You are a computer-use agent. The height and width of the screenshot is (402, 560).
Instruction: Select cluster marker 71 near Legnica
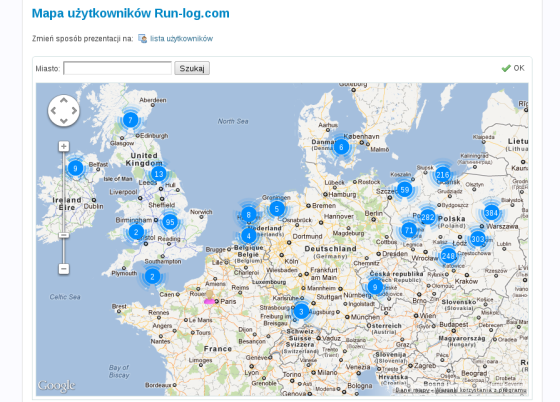click(409, 230)
